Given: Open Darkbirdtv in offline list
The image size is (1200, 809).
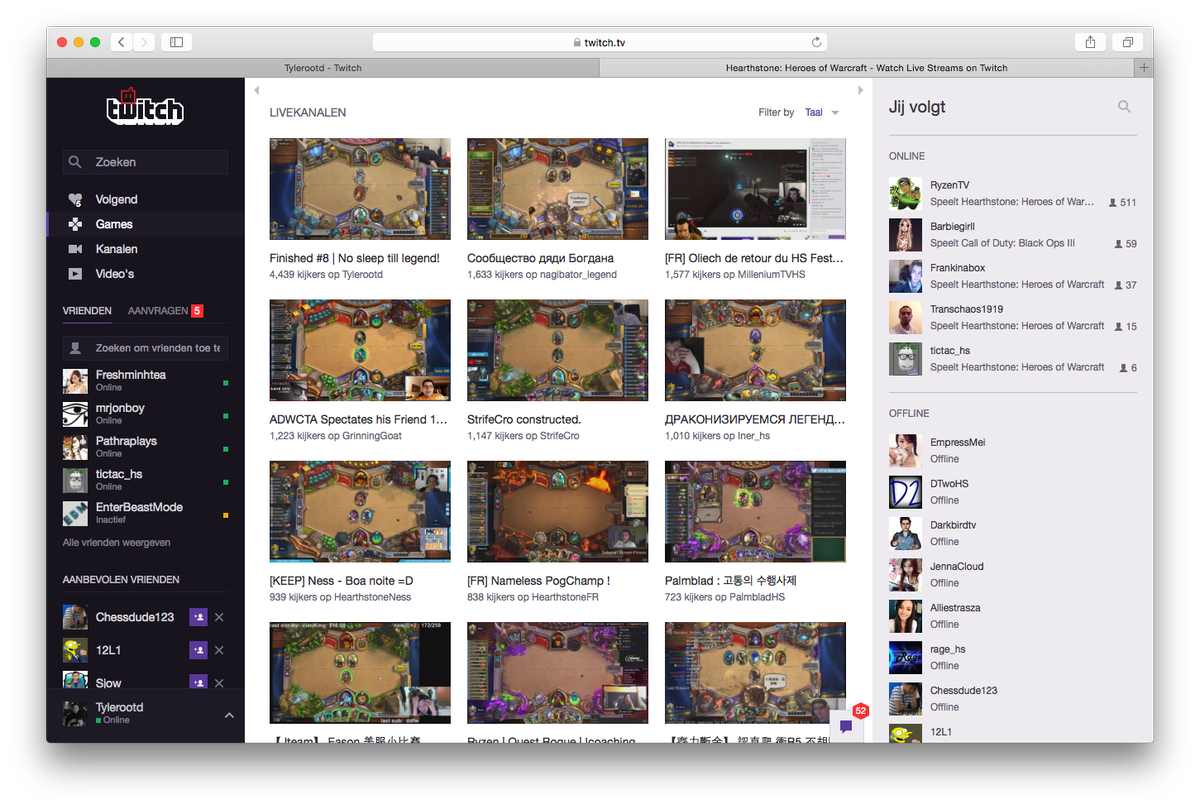Looking at the screenshot, I should pos(1013,533).
